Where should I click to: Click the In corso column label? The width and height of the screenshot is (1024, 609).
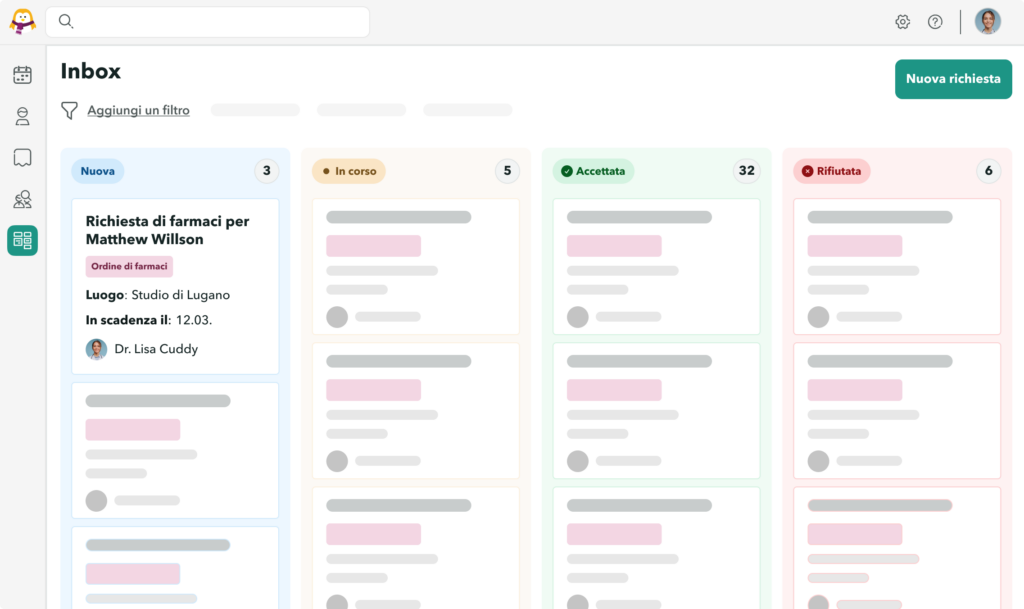click(x=349, y=171)
